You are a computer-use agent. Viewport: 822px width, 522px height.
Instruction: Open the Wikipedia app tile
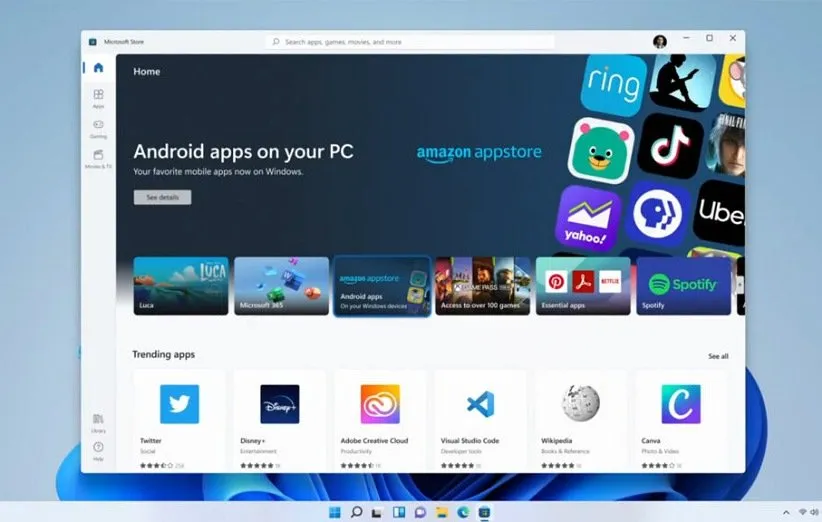point(580,404)
